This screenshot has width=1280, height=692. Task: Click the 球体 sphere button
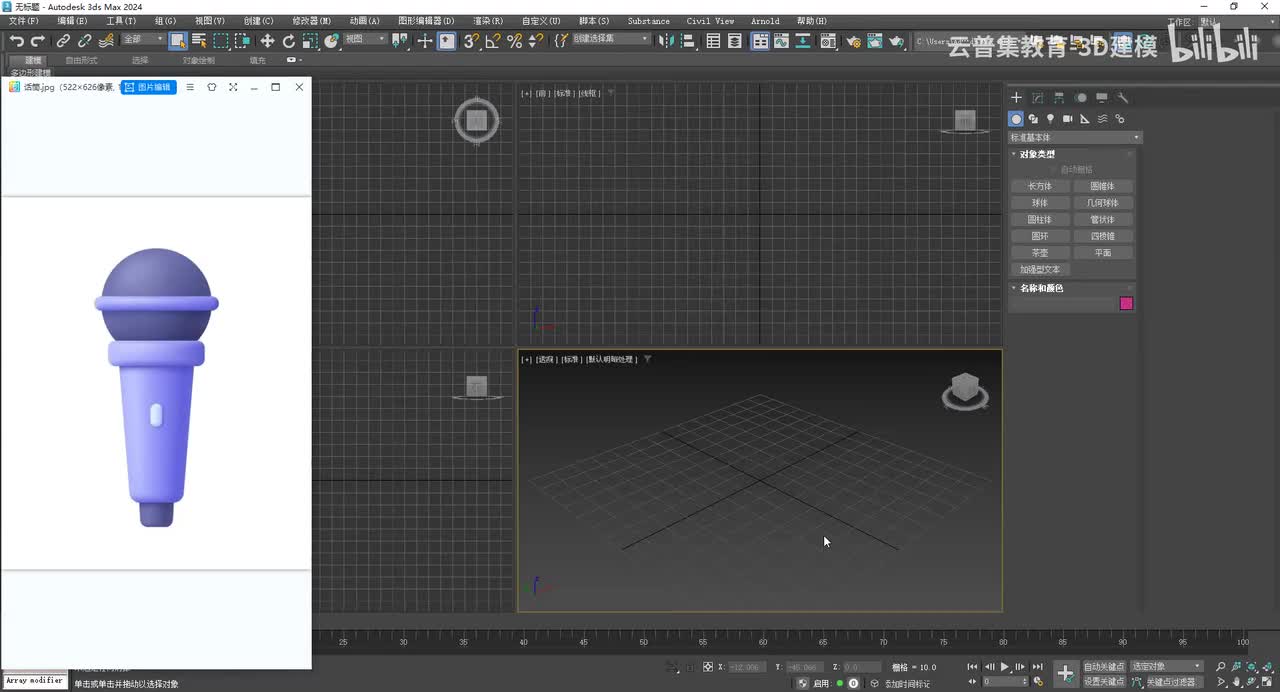pyautogui.click(x=1040, y=203)
